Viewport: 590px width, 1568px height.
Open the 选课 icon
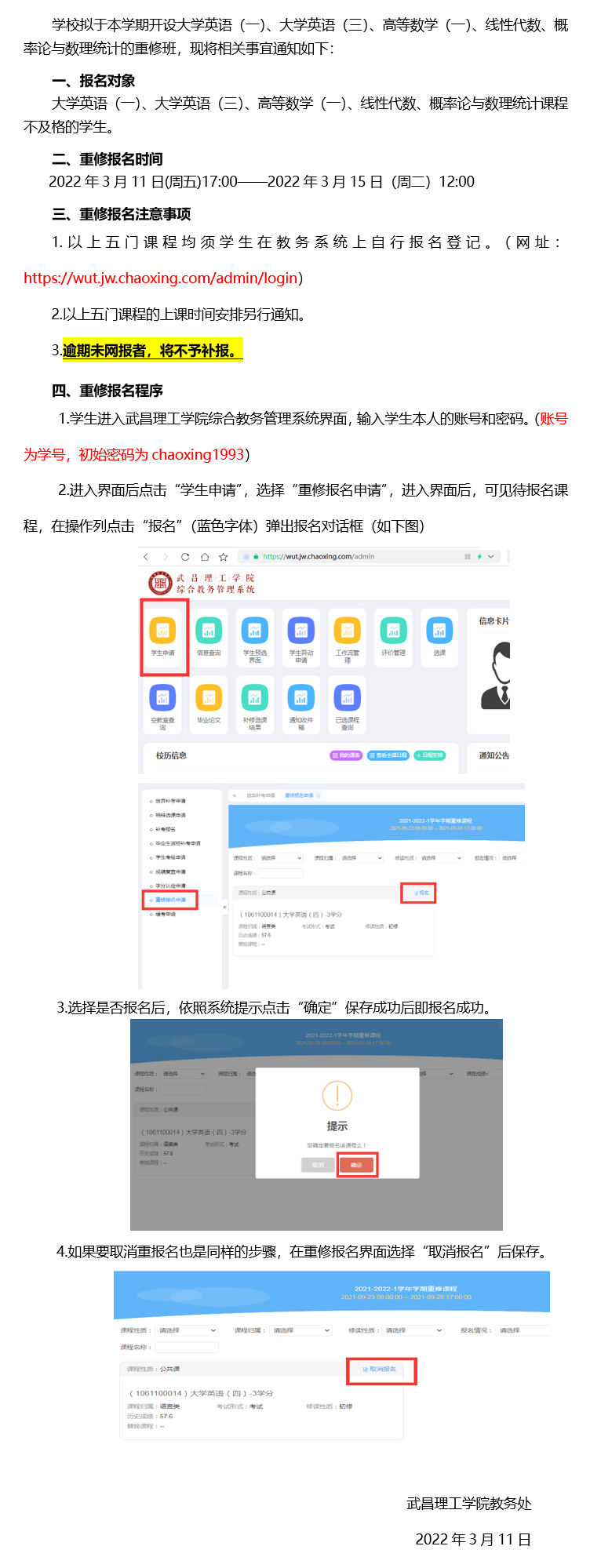[439, 630]
